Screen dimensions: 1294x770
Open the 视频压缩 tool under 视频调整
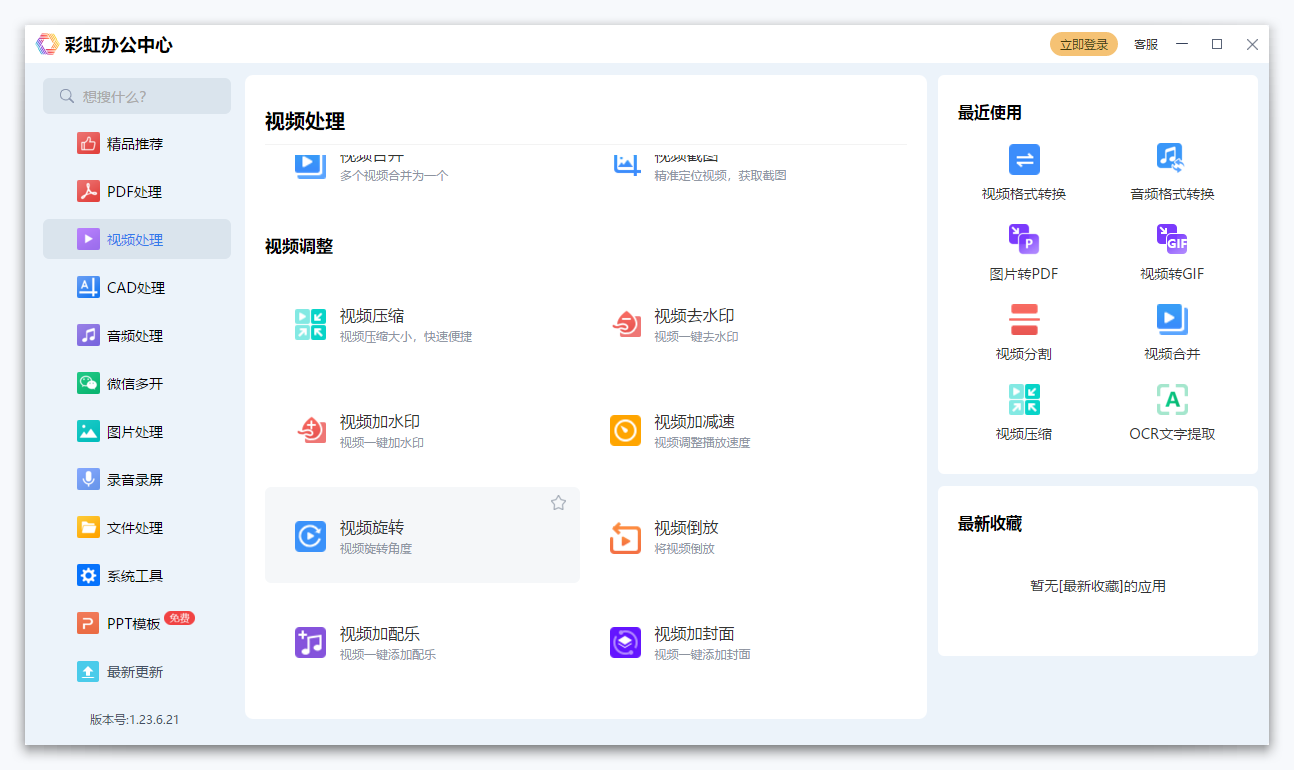[422, 324]
